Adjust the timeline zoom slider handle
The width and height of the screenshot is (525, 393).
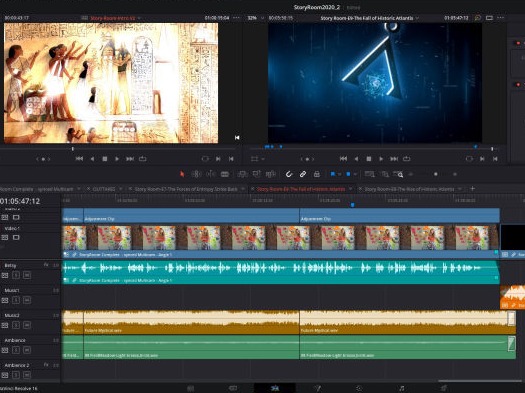tap(436, 174)
